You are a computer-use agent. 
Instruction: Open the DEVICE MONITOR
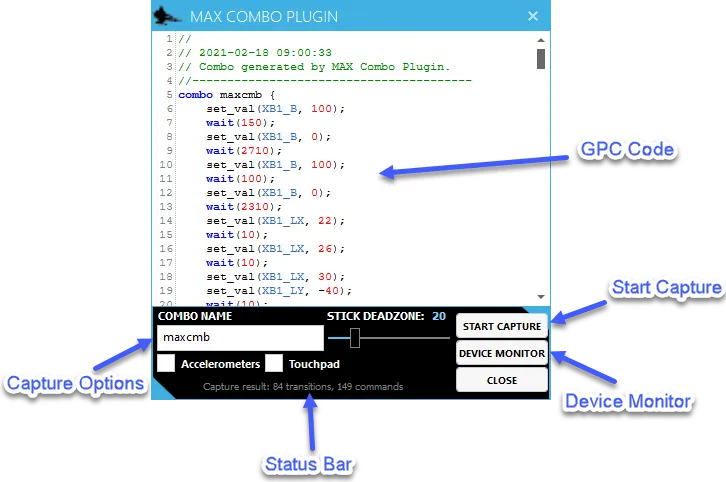click(x=501, y=353)
